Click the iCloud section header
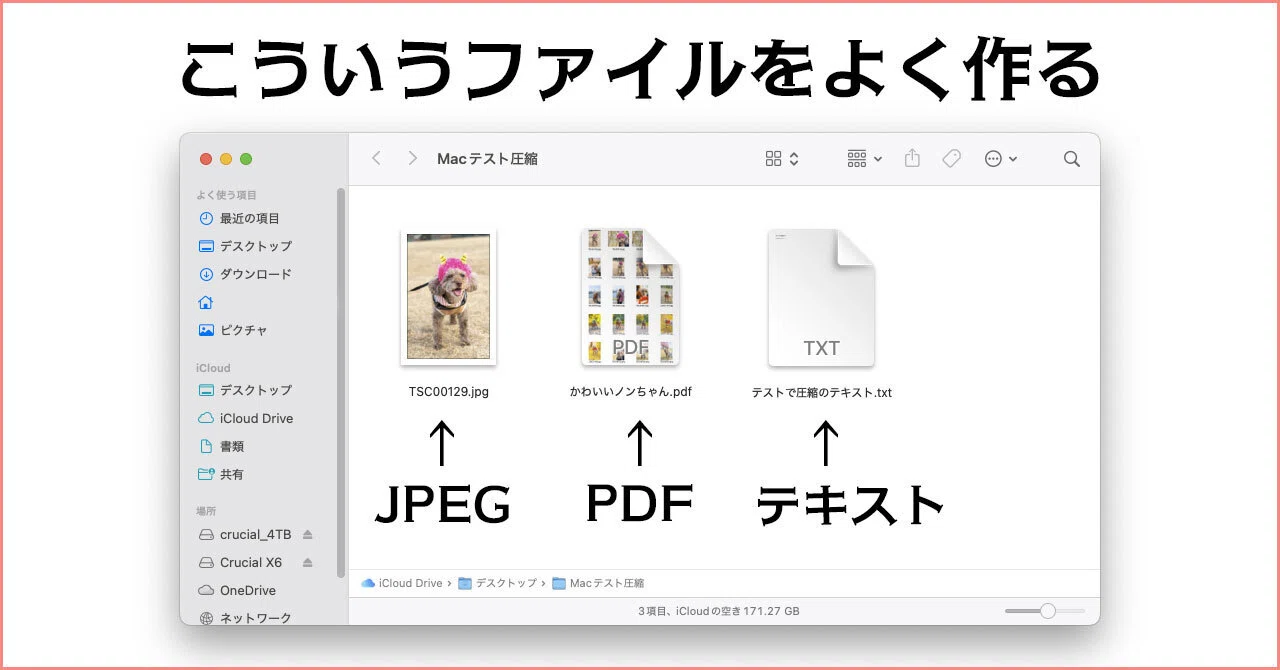 [213, 368]
